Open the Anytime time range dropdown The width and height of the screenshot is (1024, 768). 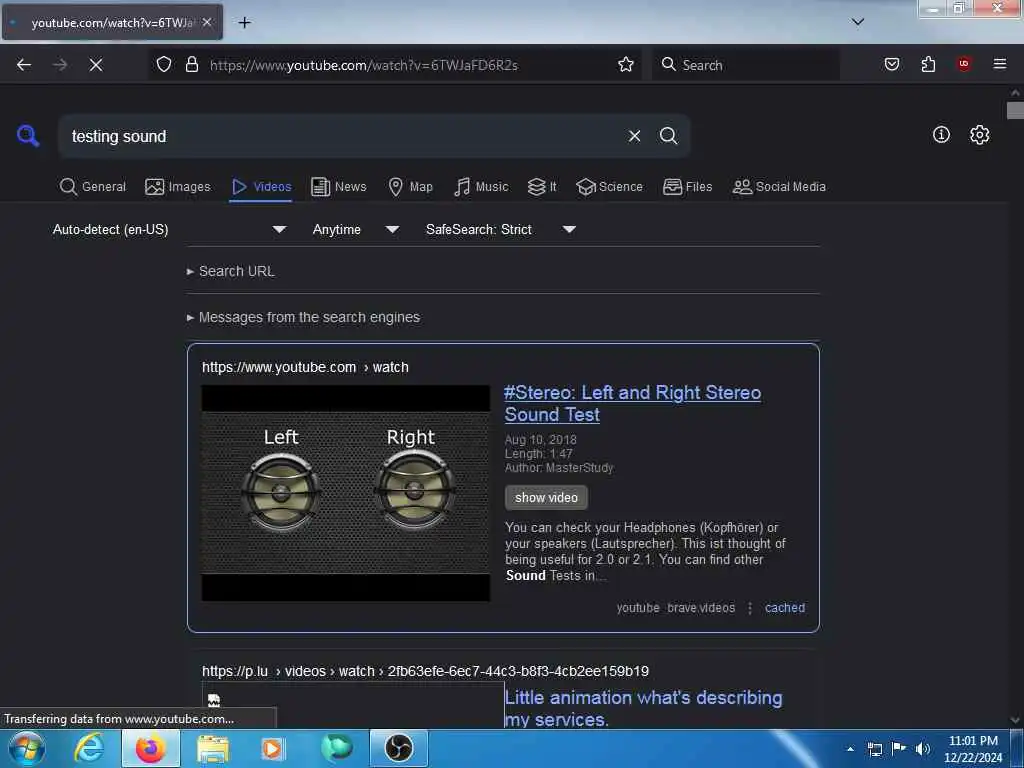[x=355, y=229]
